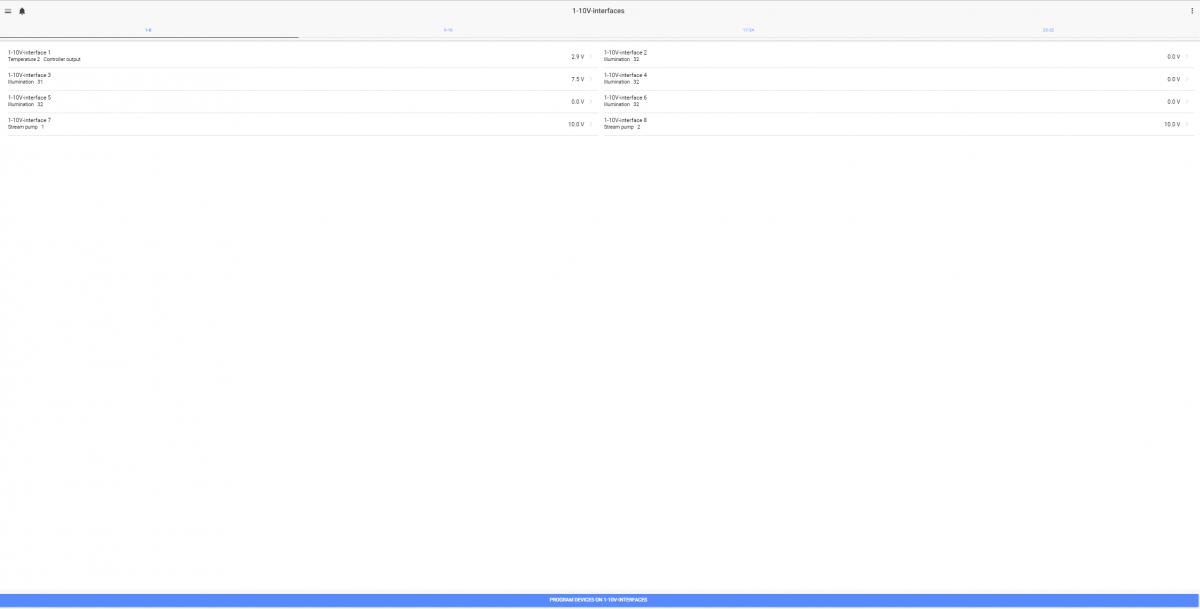Click the 10.0 V value of interface 7
The height and width of the screenshot is (609, 1200).
pyautogui.click(x=576, y=124)
